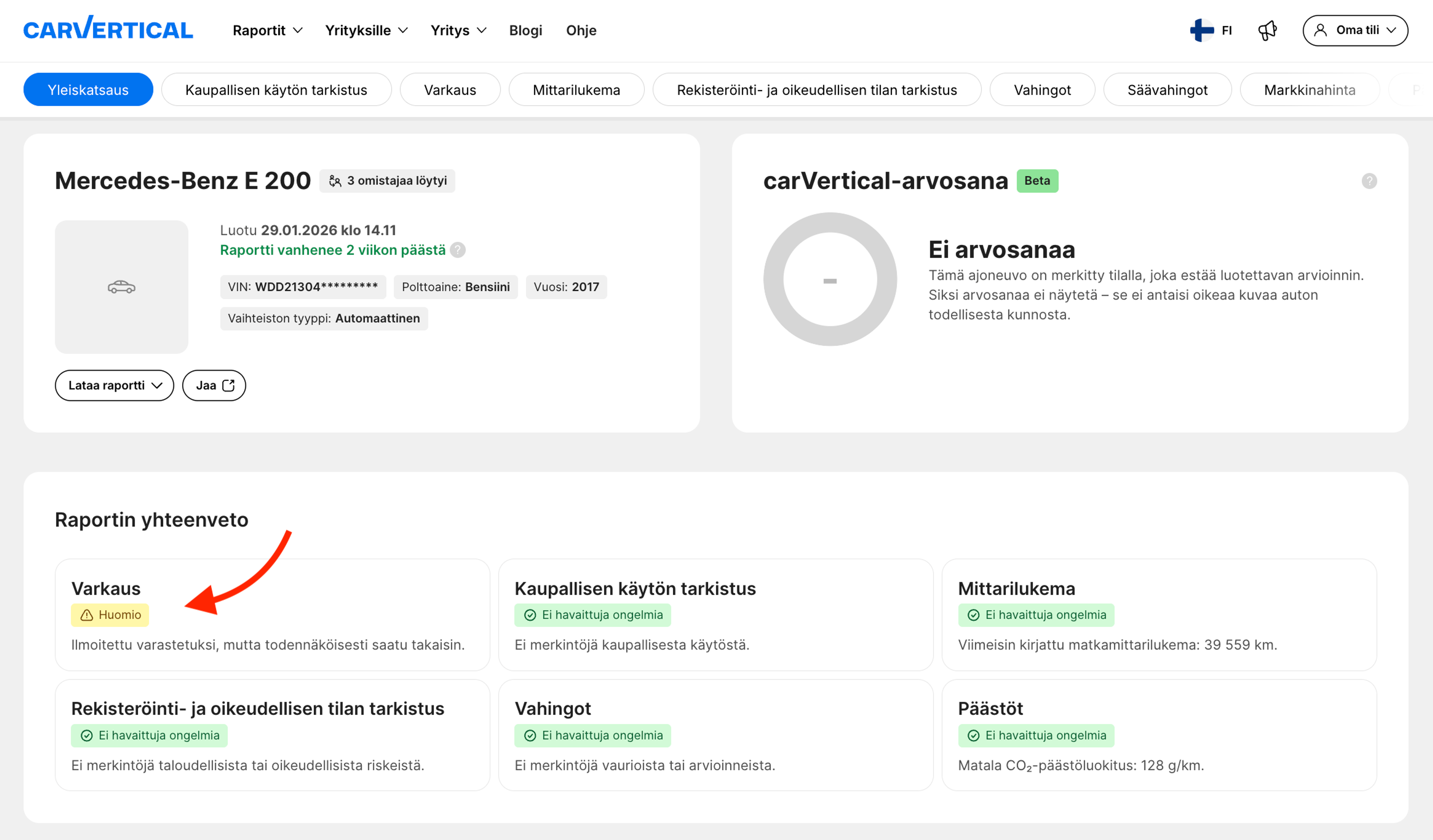This screenshot has width=1433, height=840.
Task: Select the Säävahingot tab
Action: 1167,90
